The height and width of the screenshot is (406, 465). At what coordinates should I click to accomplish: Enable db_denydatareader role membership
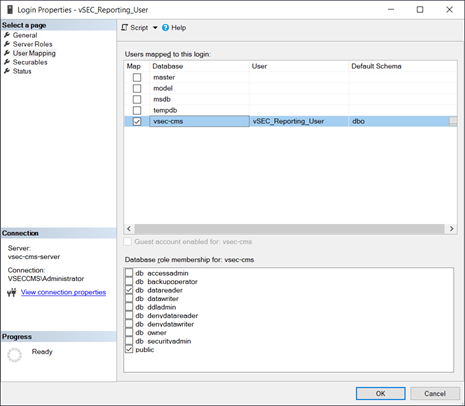[129, 316]
